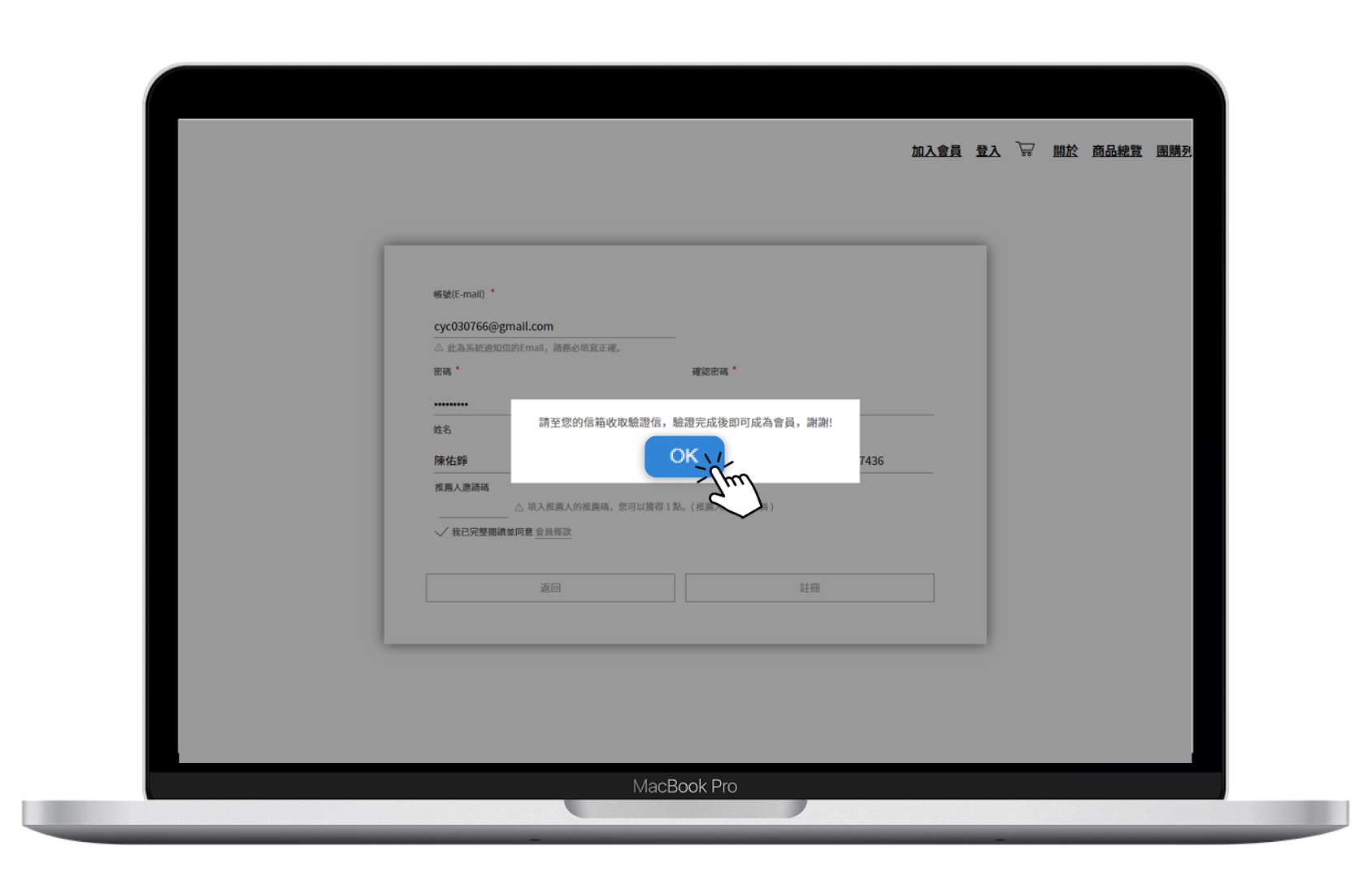
Task: Open 商品總覽 in the navigation bar
Action: (x=1117, y=151)
